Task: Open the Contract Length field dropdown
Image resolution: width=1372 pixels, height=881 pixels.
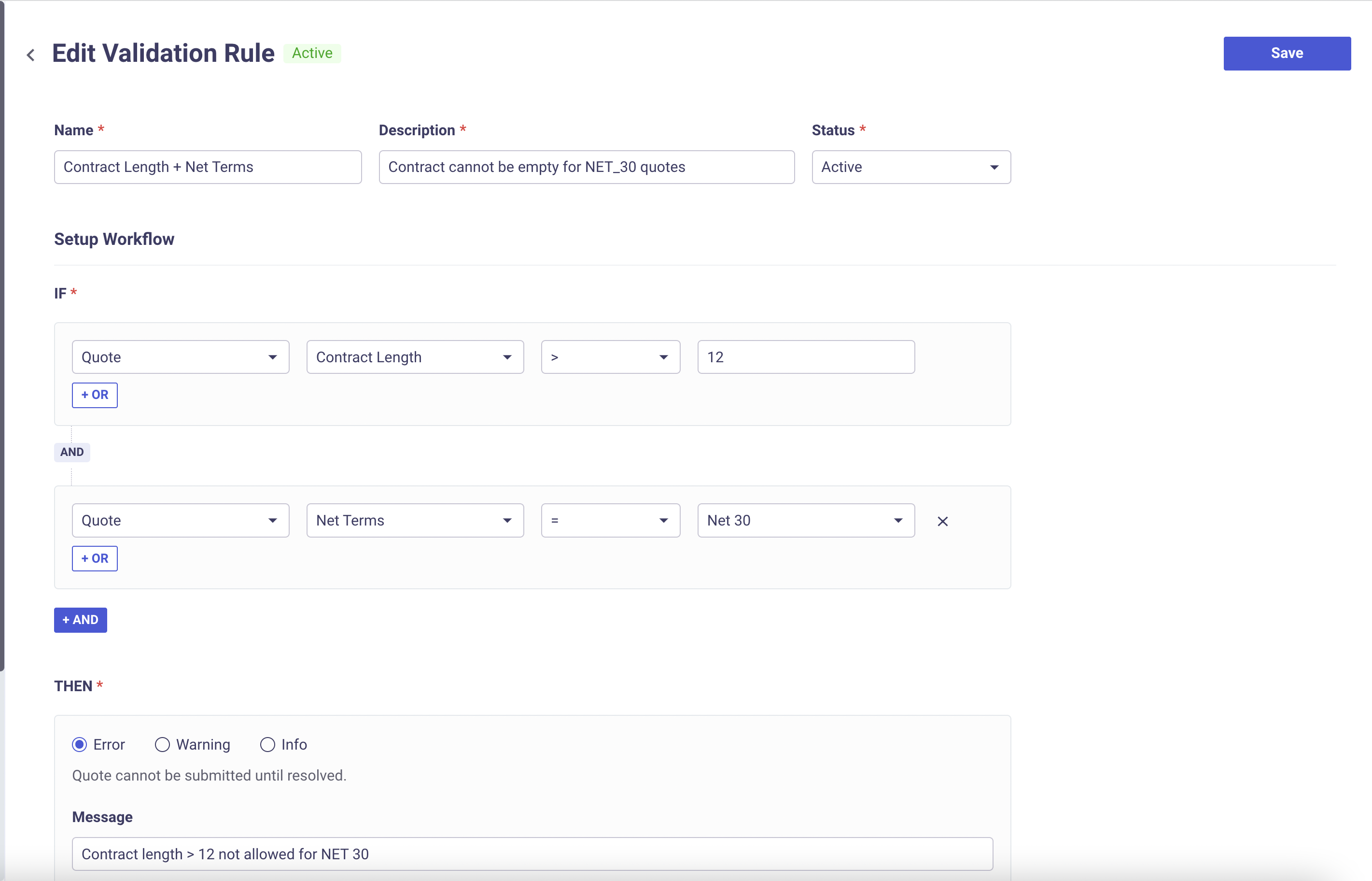Action: coord(415,357)
